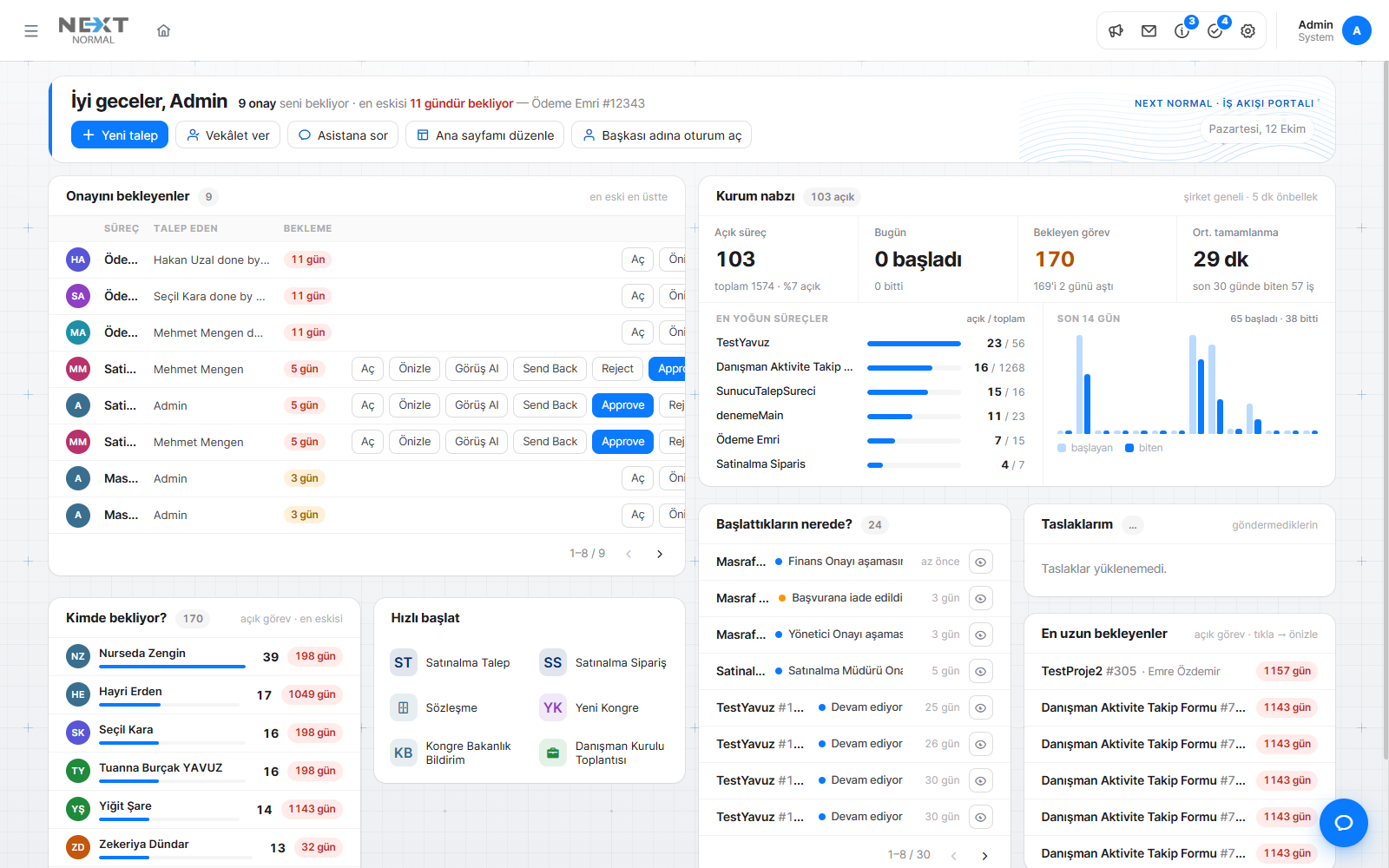This screenshot has width=1389, height=868.
Task: Click the Pazartesi, 12 Ekim date chip
Action: tap(1257, 128)
